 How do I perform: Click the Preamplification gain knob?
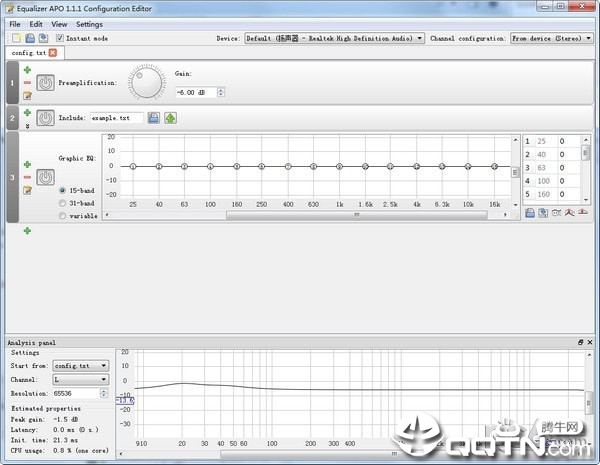147,82
